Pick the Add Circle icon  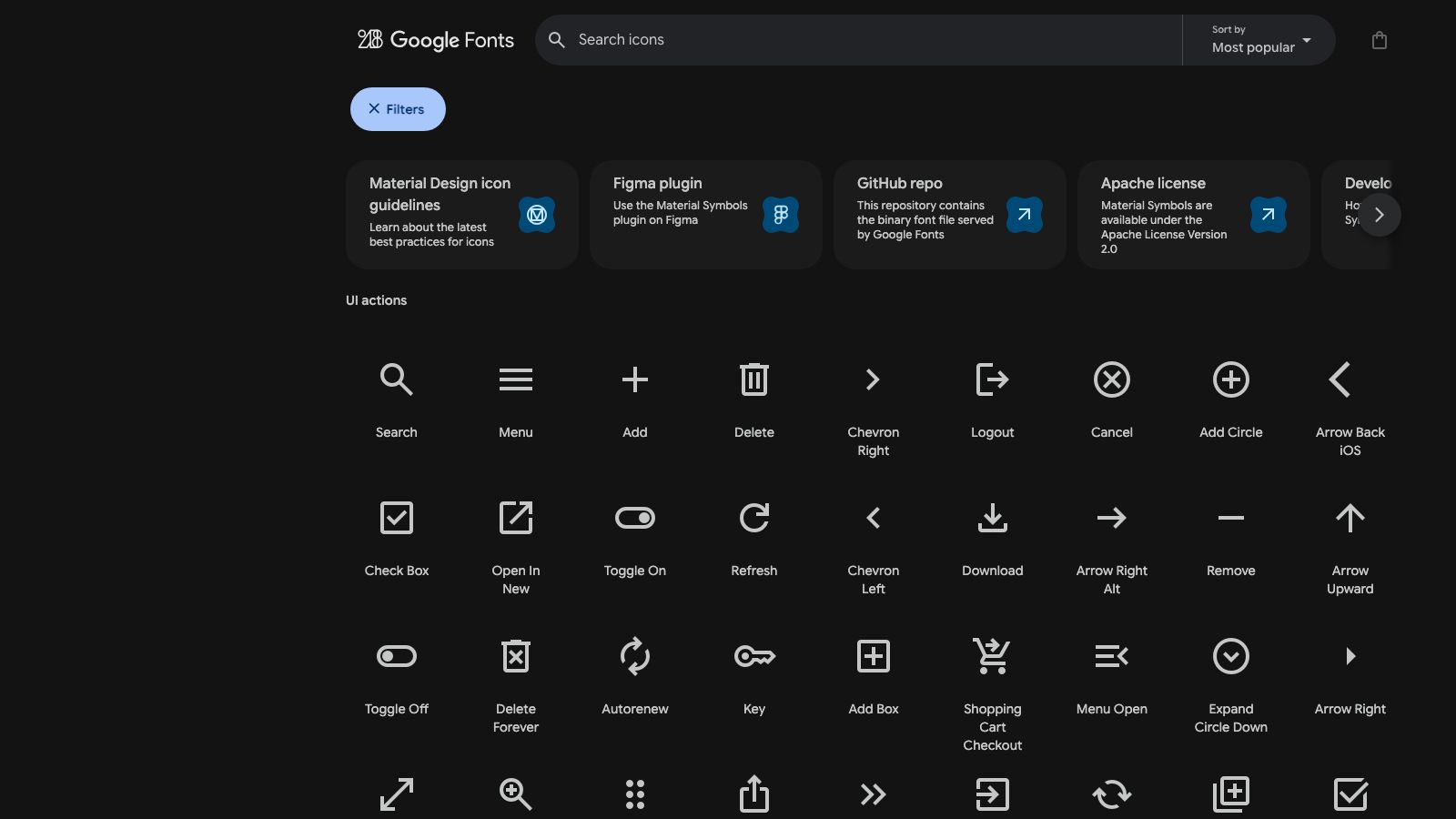tap(1231, 379)
